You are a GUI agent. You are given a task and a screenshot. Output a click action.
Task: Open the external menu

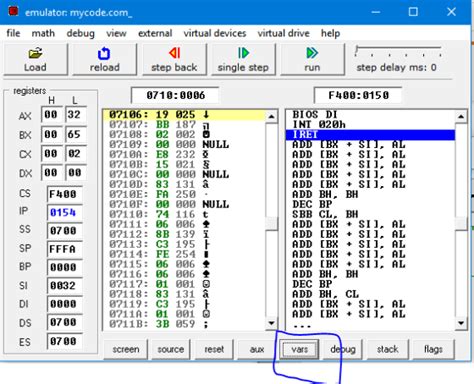pyautogui.click(x=155, y=33)
